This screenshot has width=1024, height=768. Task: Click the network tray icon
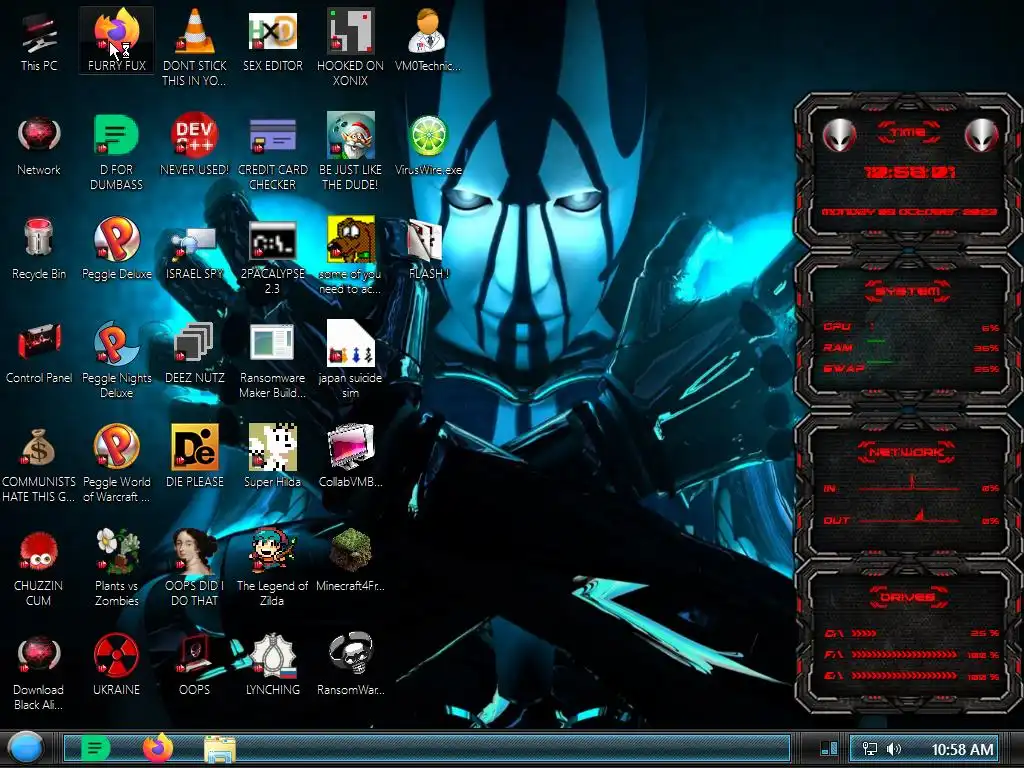click(x=870, y=749)
